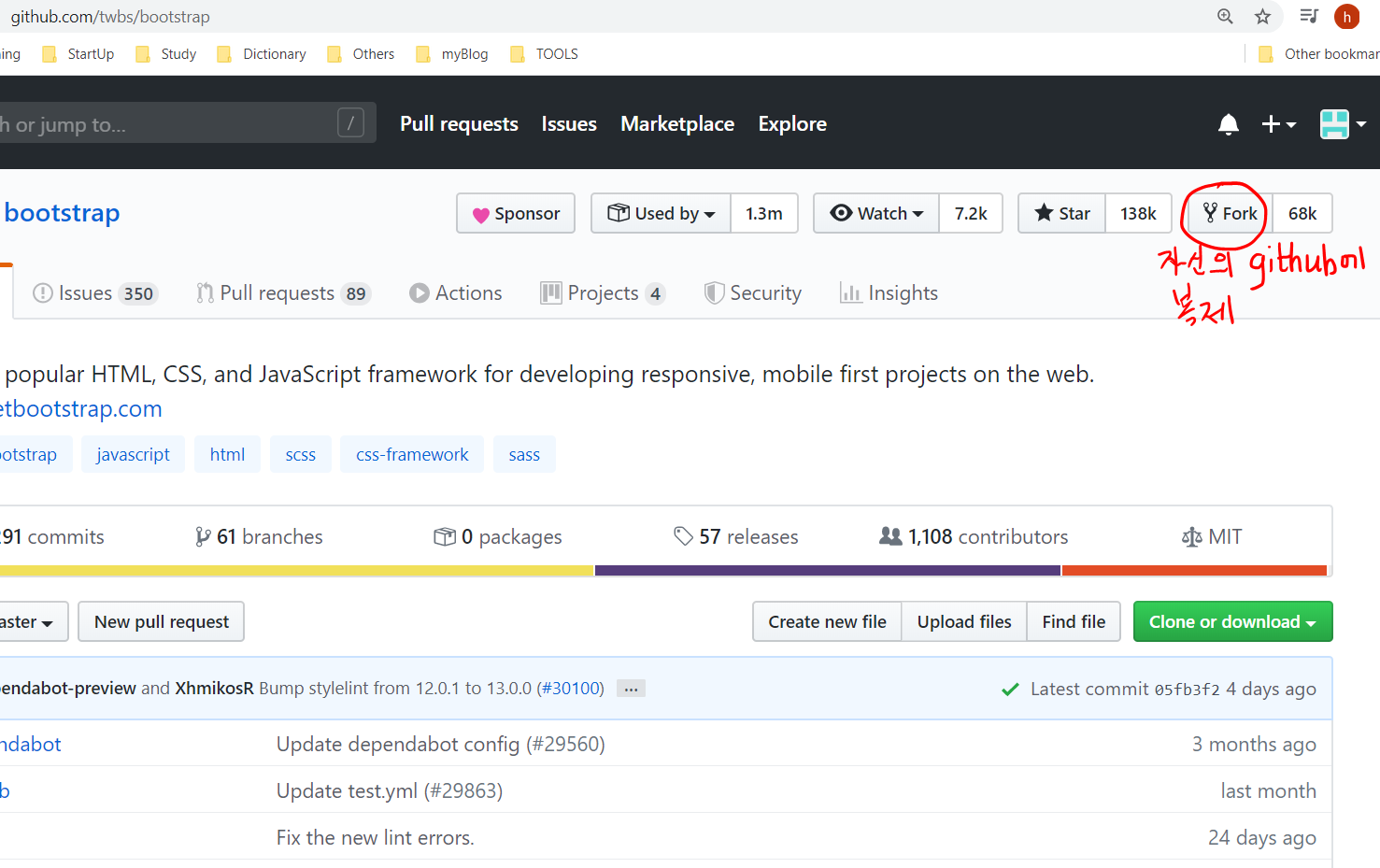Expand the master branch selector
The height and width of the screenshot is (868, 1380).
coord(32,621)
